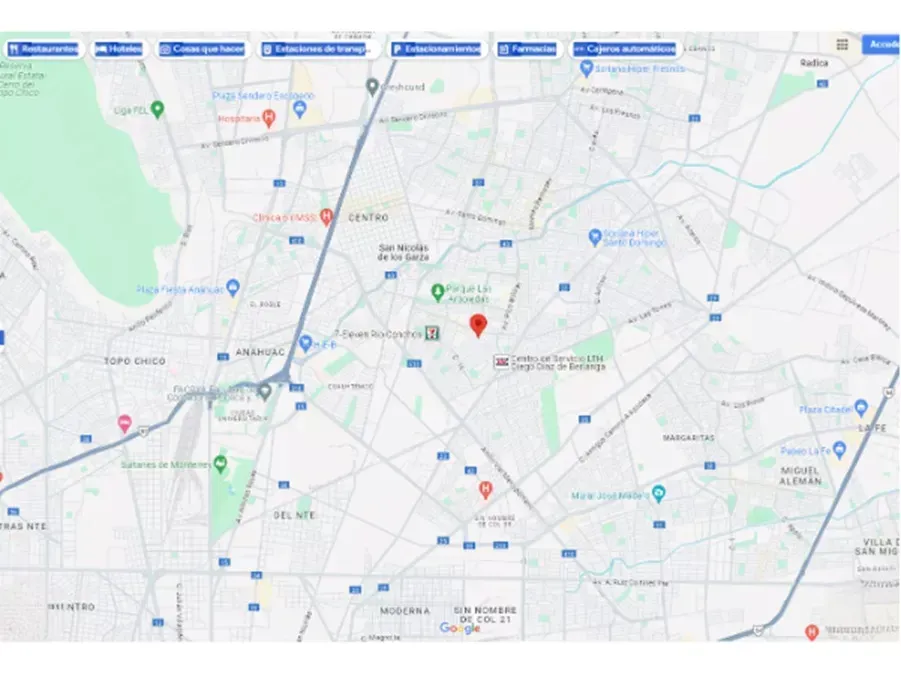Select the Cosas que hacer chip
901x673 pixels.
202,49
